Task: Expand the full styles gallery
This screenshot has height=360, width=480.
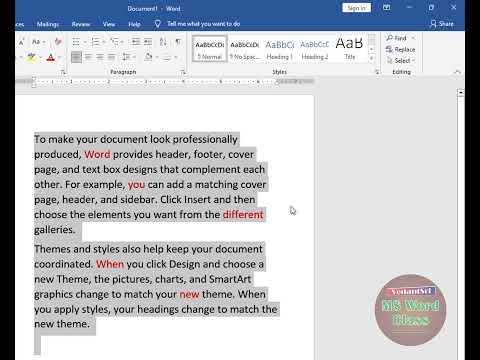Action: pos(372,58)
